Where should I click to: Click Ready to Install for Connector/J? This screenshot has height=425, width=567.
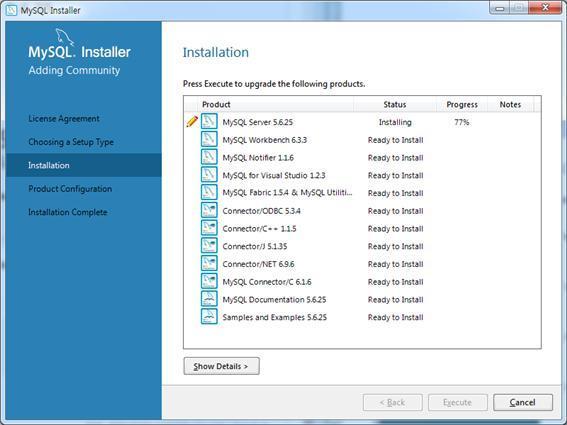396,246
